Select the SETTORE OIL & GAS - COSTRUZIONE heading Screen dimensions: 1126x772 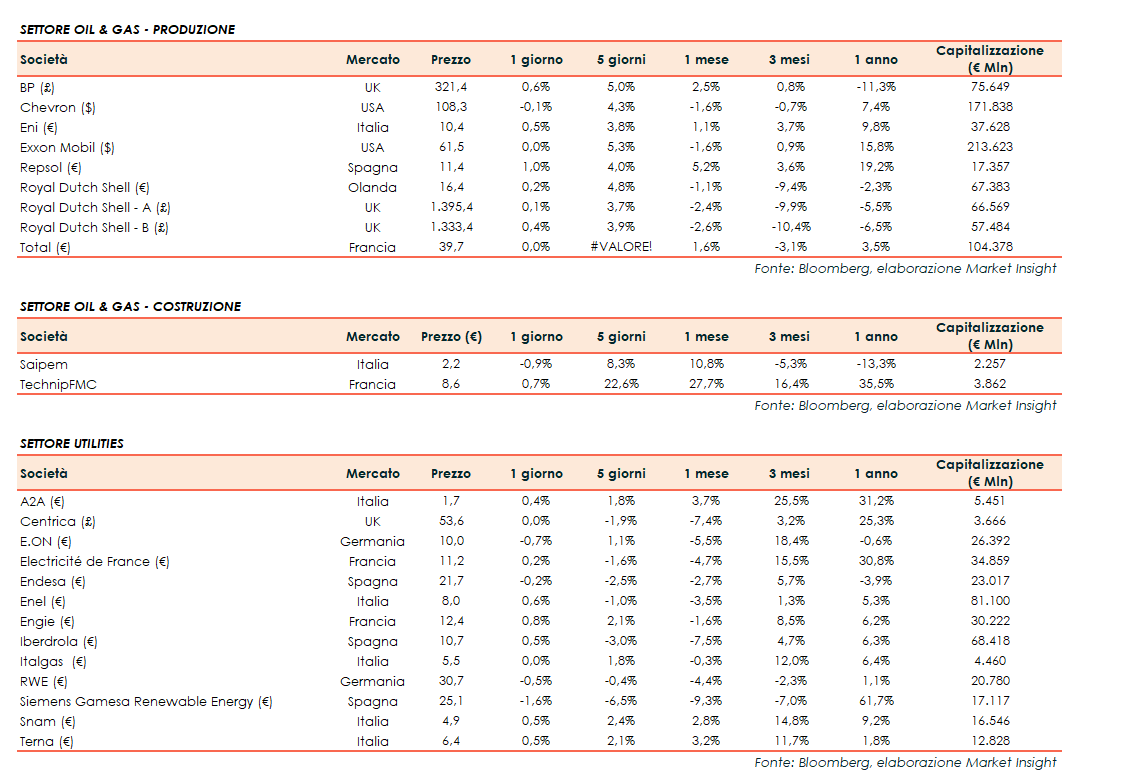130,306
